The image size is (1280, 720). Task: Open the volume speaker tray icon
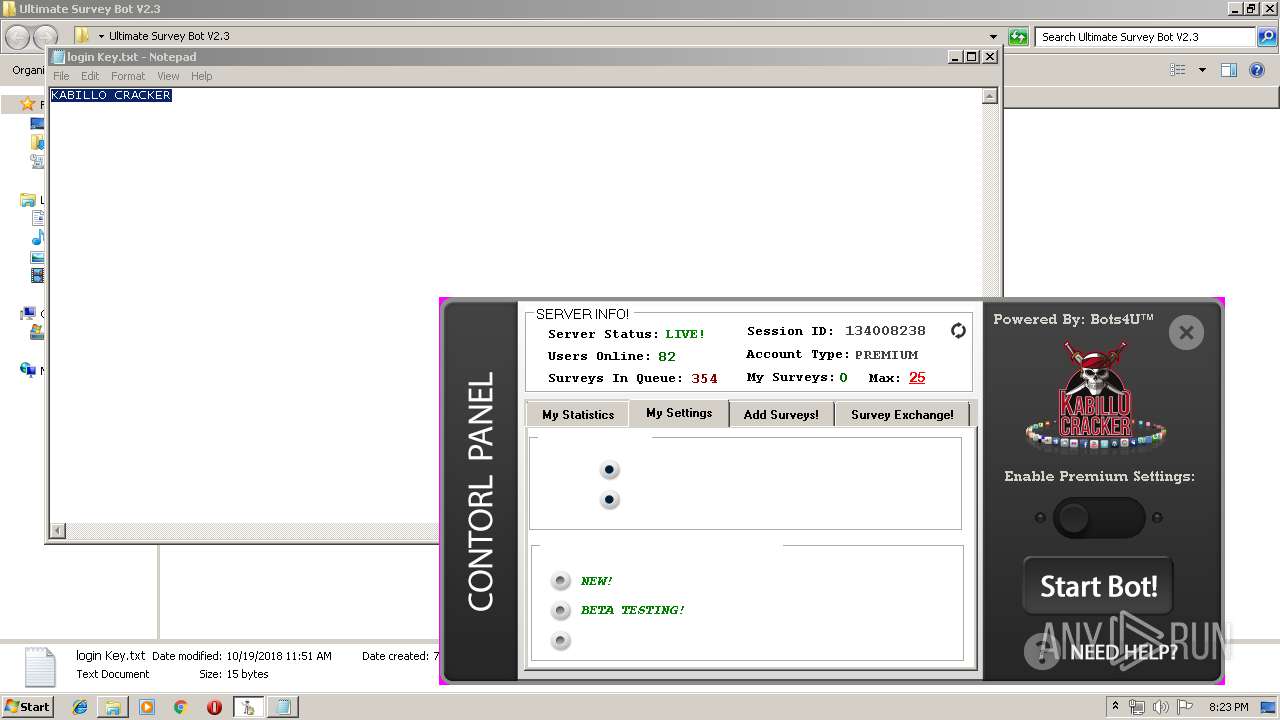pyautogui.click(x=1161, y=707)
